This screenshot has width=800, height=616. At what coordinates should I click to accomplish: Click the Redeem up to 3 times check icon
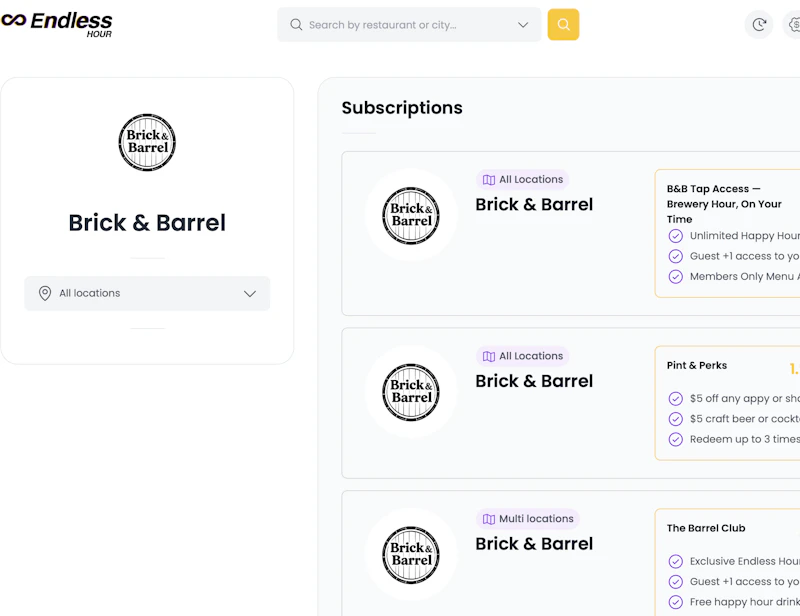pyautogui.click(x=676, y=439)
